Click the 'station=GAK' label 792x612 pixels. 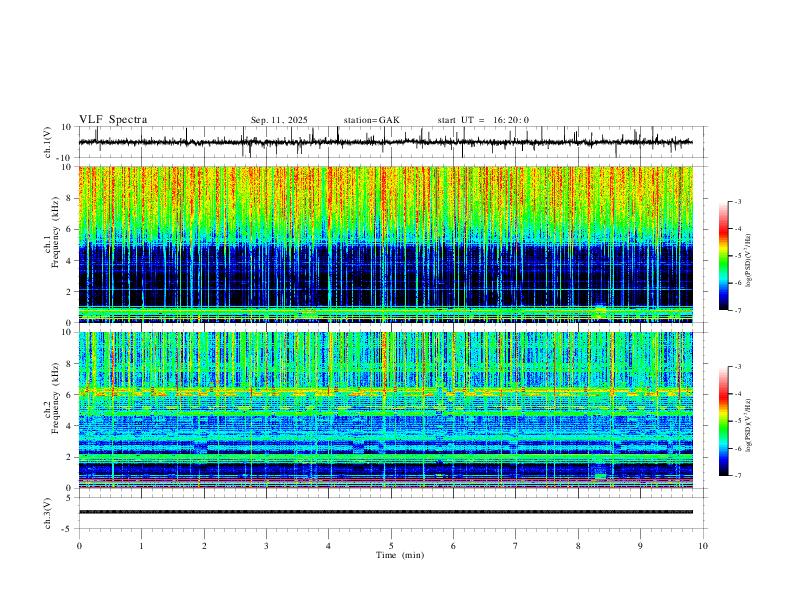(371, 120)
